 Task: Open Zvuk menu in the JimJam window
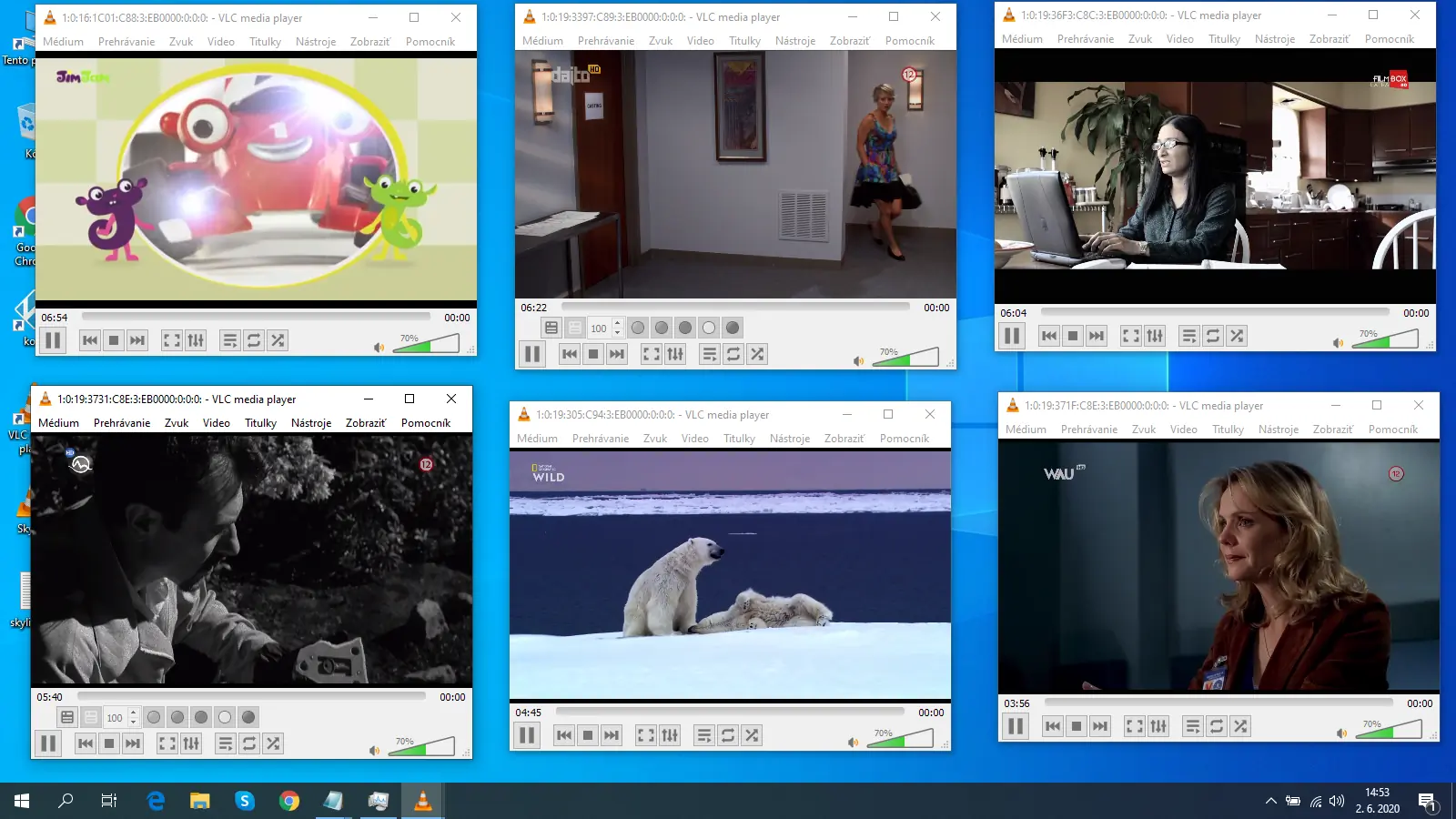coord(181,42)
